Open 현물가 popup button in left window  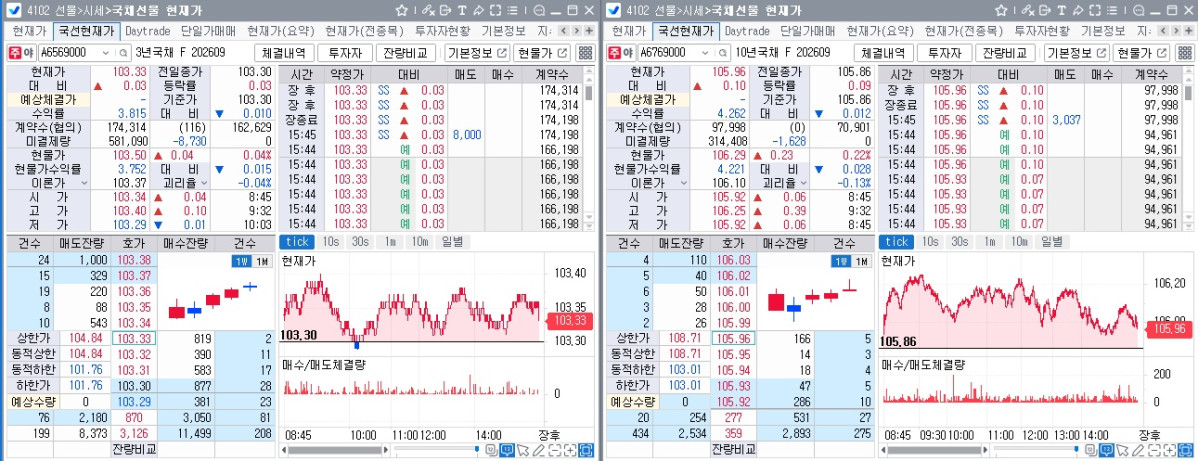(x=542, y=53)
